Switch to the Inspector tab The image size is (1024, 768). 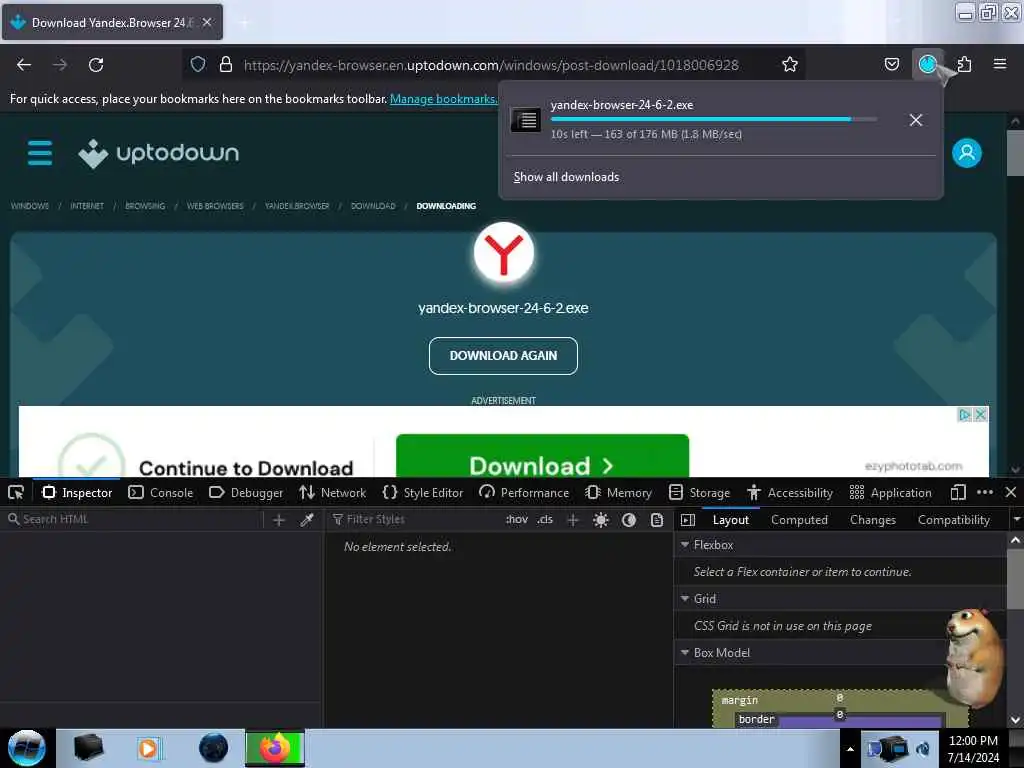pos(77,492)
